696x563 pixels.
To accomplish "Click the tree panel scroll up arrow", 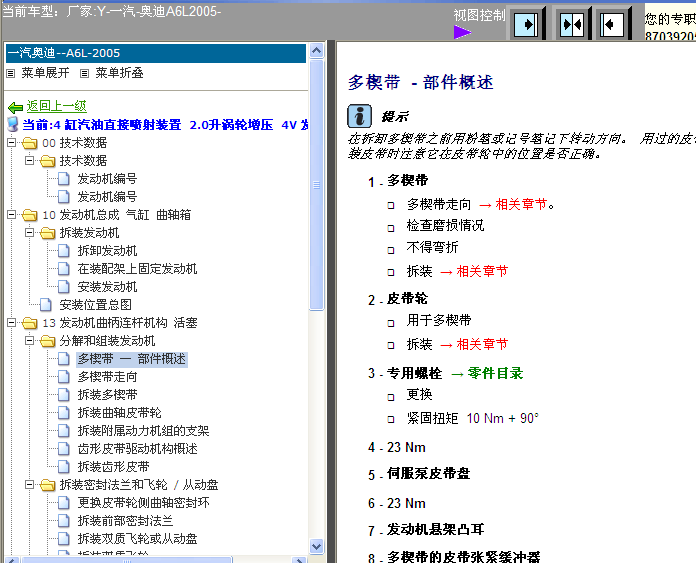I will 316,51.
